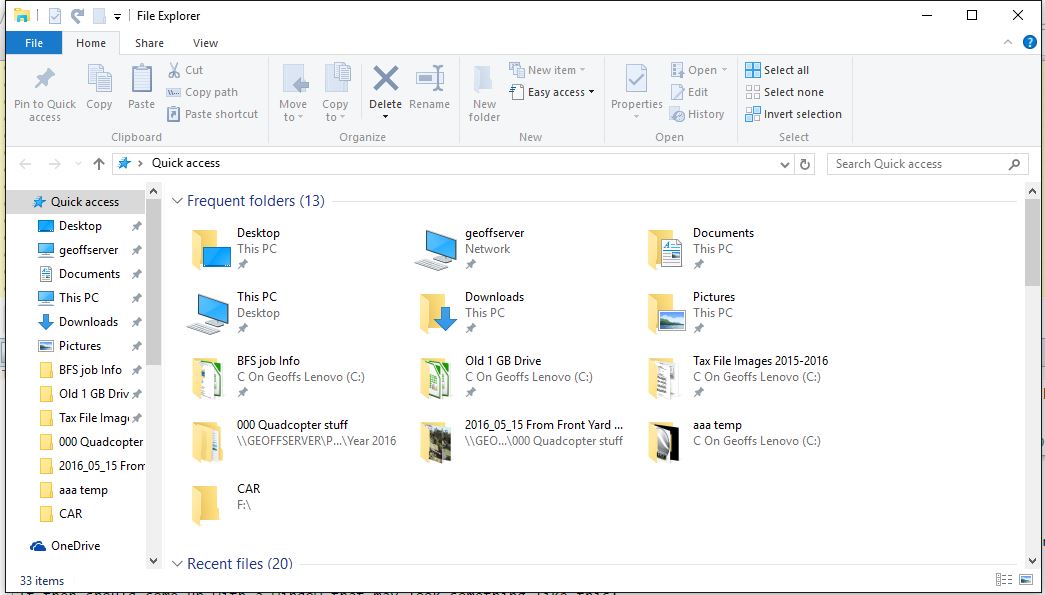
Task: Click the red Delete icon in ribbon
Action: pos(385,80)
